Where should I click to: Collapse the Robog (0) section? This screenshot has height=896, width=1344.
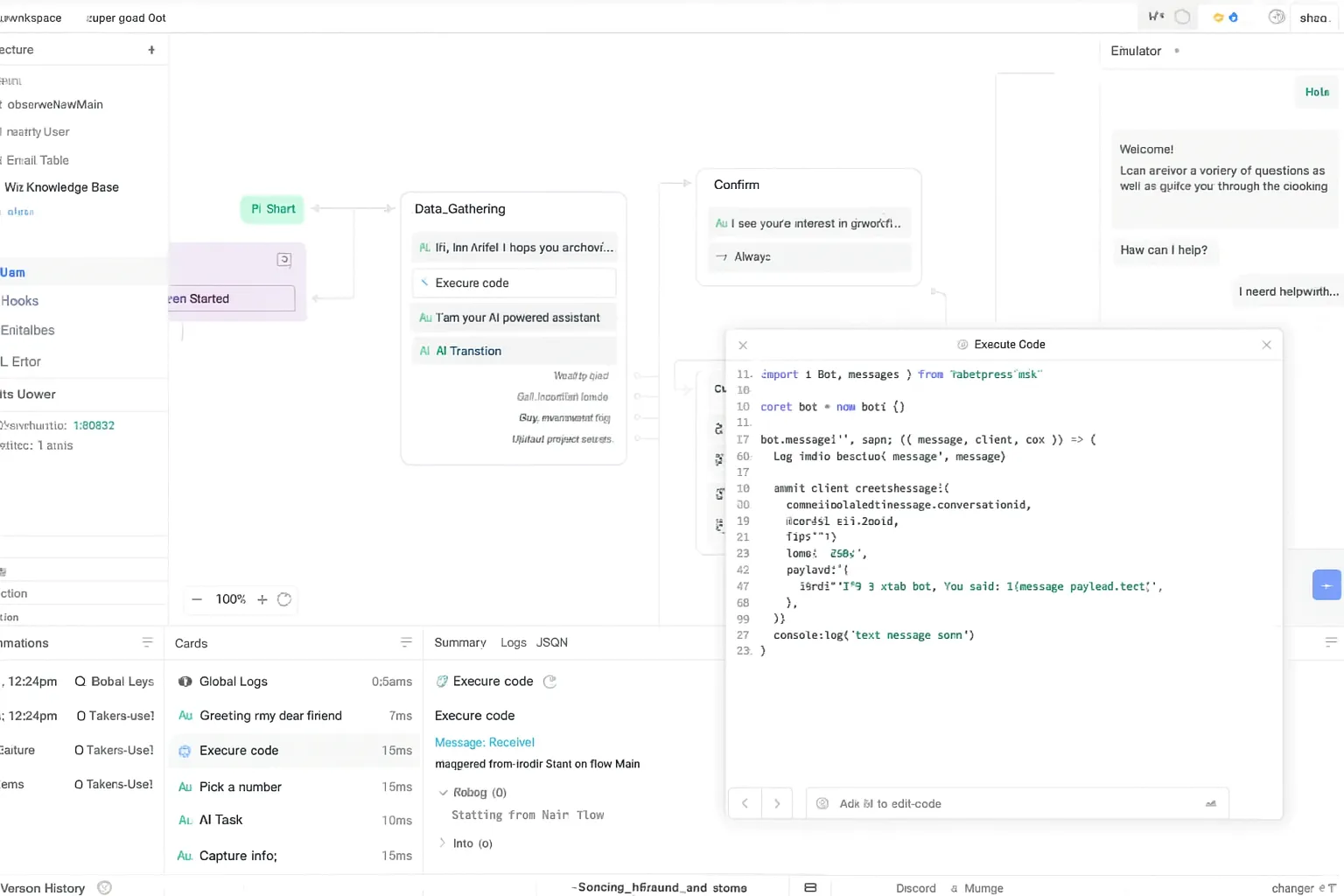point(444,793)
